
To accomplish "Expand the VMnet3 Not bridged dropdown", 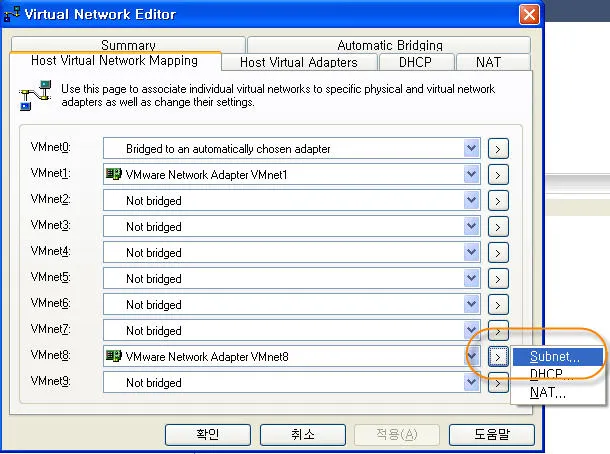I will tap(472, 227).
